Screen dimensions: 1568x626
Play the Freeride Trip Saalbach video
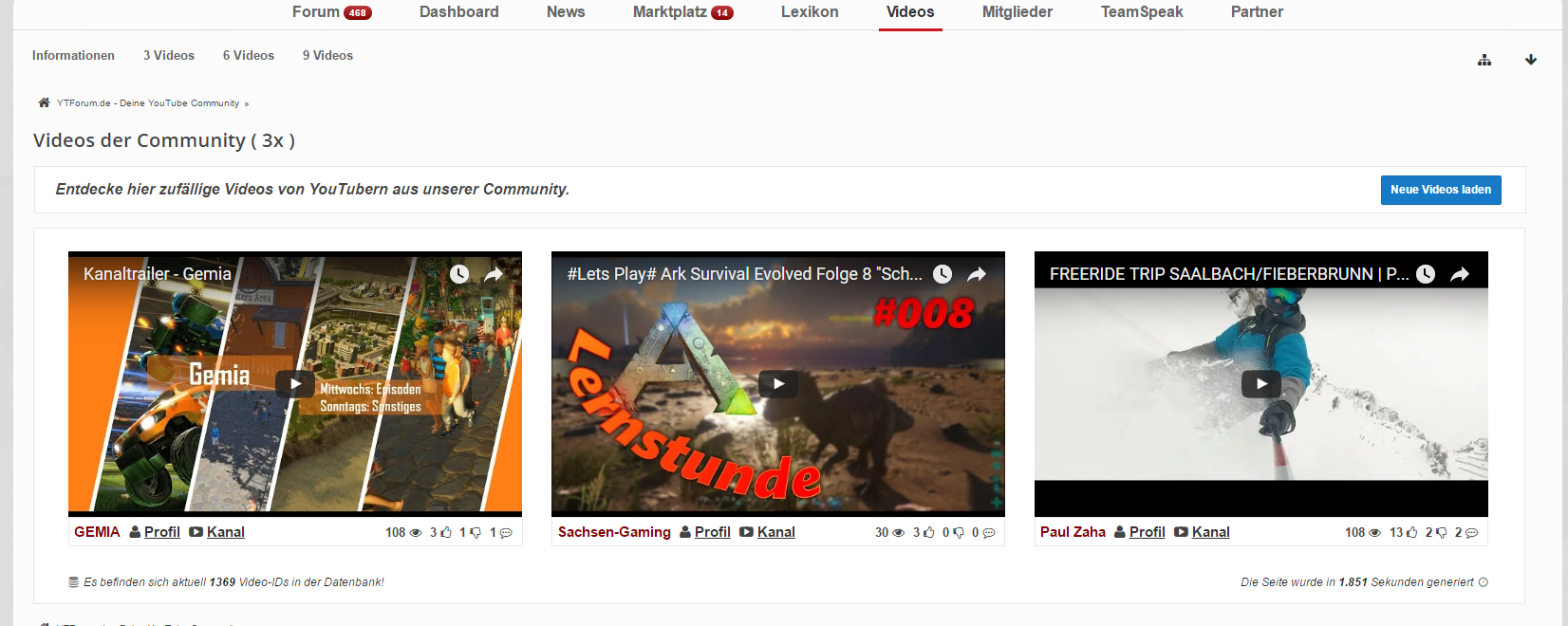1261,383
